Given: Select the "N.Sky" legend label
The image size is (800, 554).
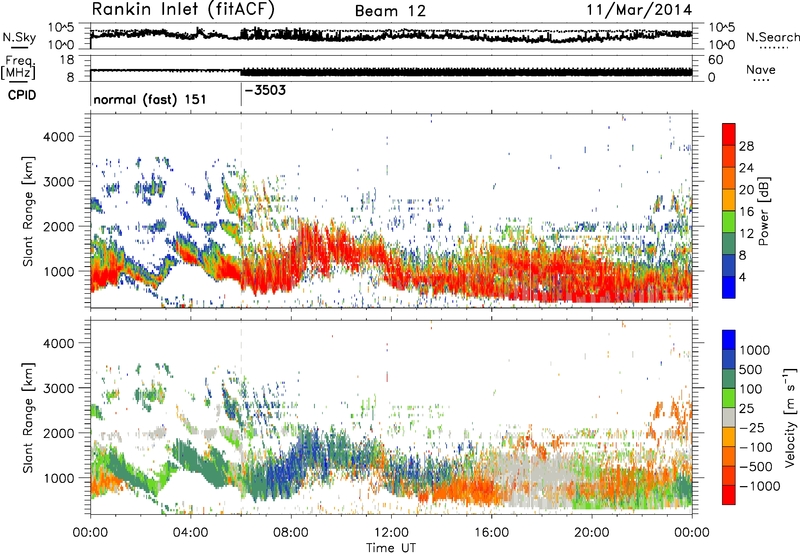Looking at the screenshot, I should coord(19,37).
